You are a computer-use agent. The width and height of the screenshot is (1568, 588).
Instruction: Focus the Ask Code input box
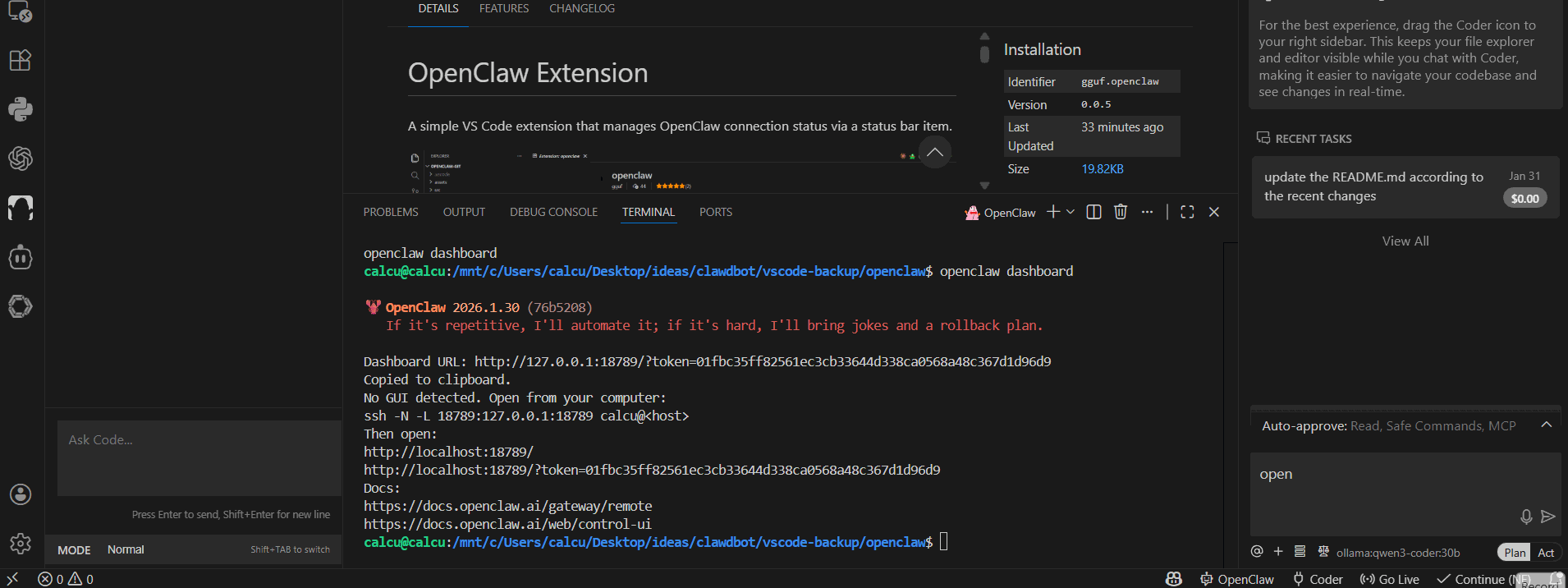click(199, 458)
